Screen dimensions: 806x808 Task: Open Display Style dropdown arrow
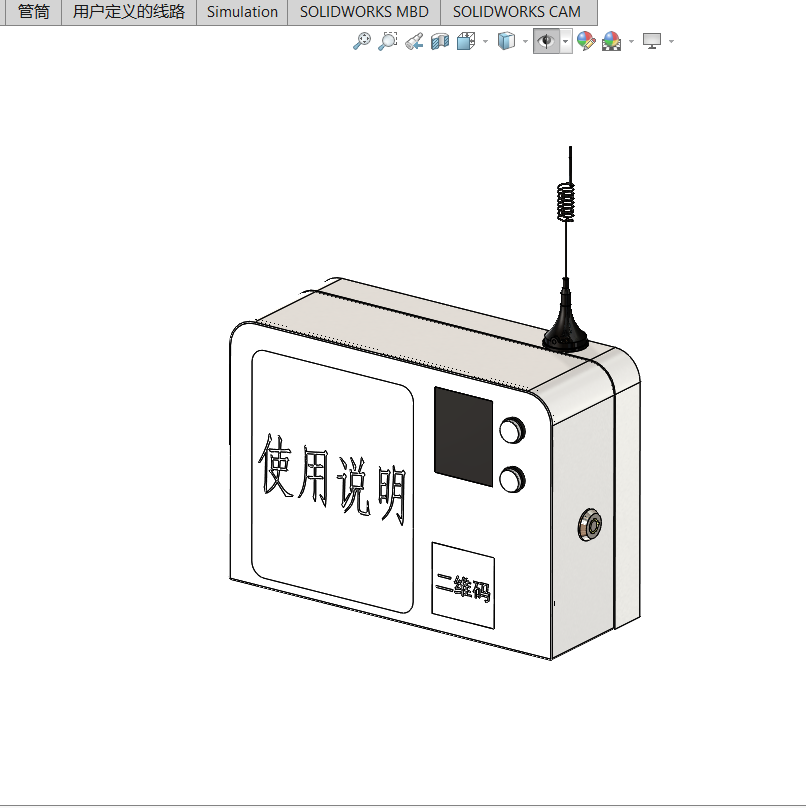(x=525, y=41)
